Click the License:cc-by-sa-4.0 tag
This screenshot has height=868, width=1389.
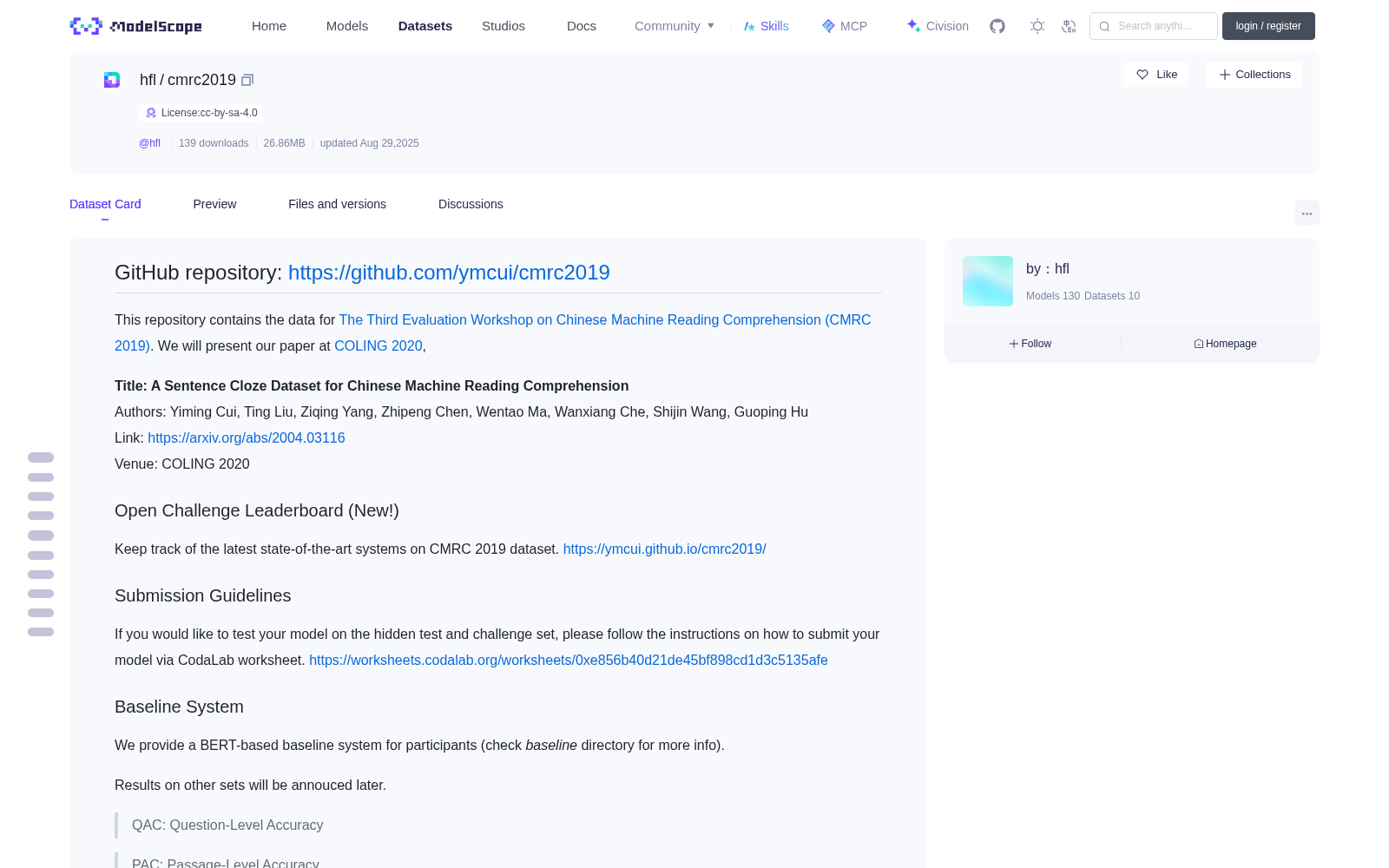tap(201, 113)
